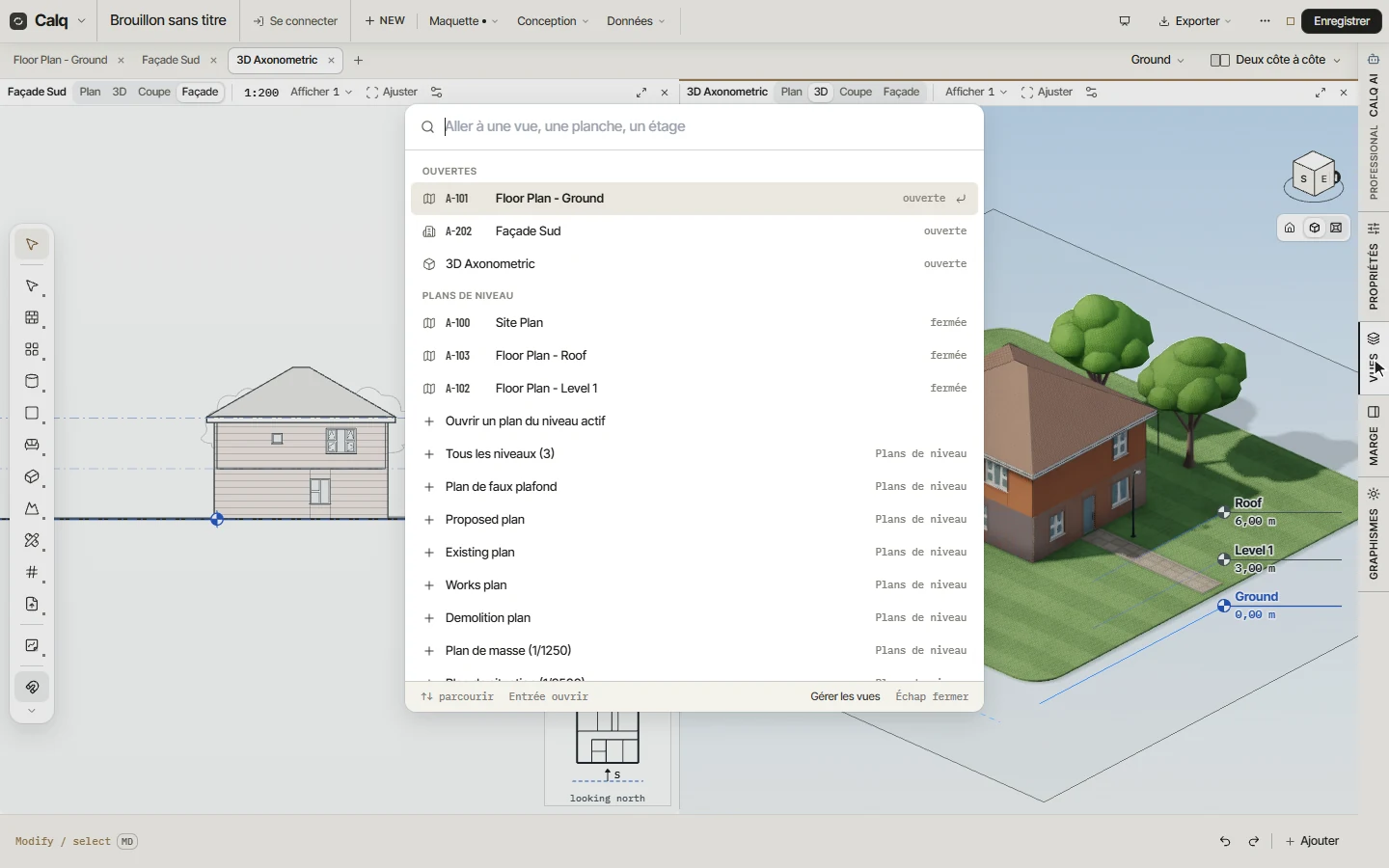Switch Façade Sud pane to Coupe mode

click(154, 93)
